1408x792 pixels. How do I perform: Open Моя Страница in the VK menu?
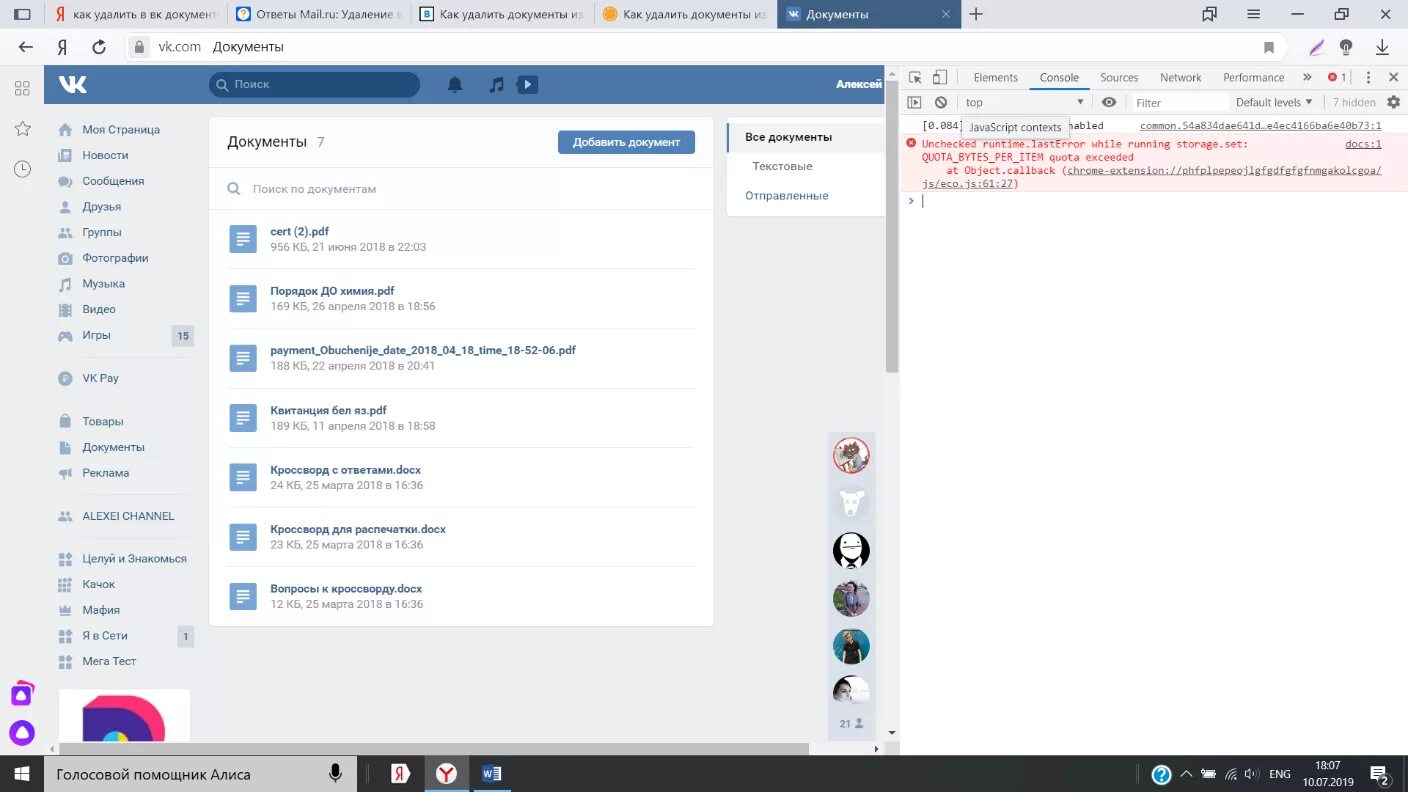(x=121, y=130)
